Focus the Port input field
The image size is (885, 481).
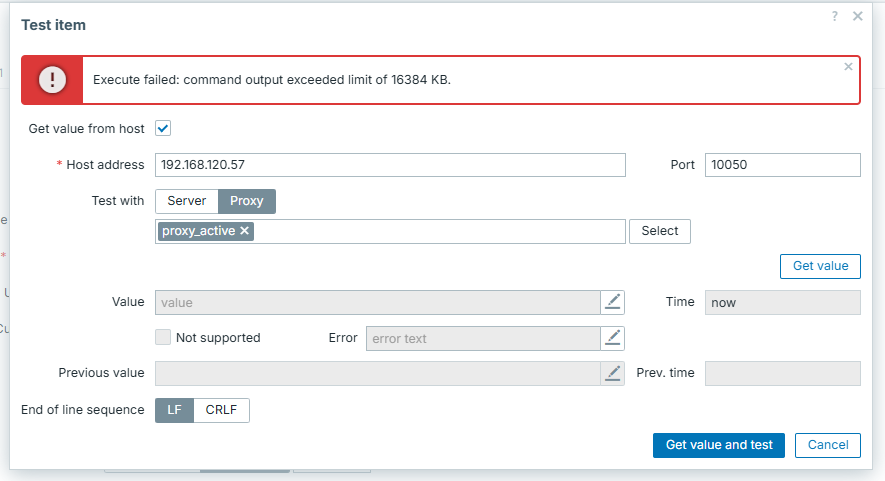782,165
